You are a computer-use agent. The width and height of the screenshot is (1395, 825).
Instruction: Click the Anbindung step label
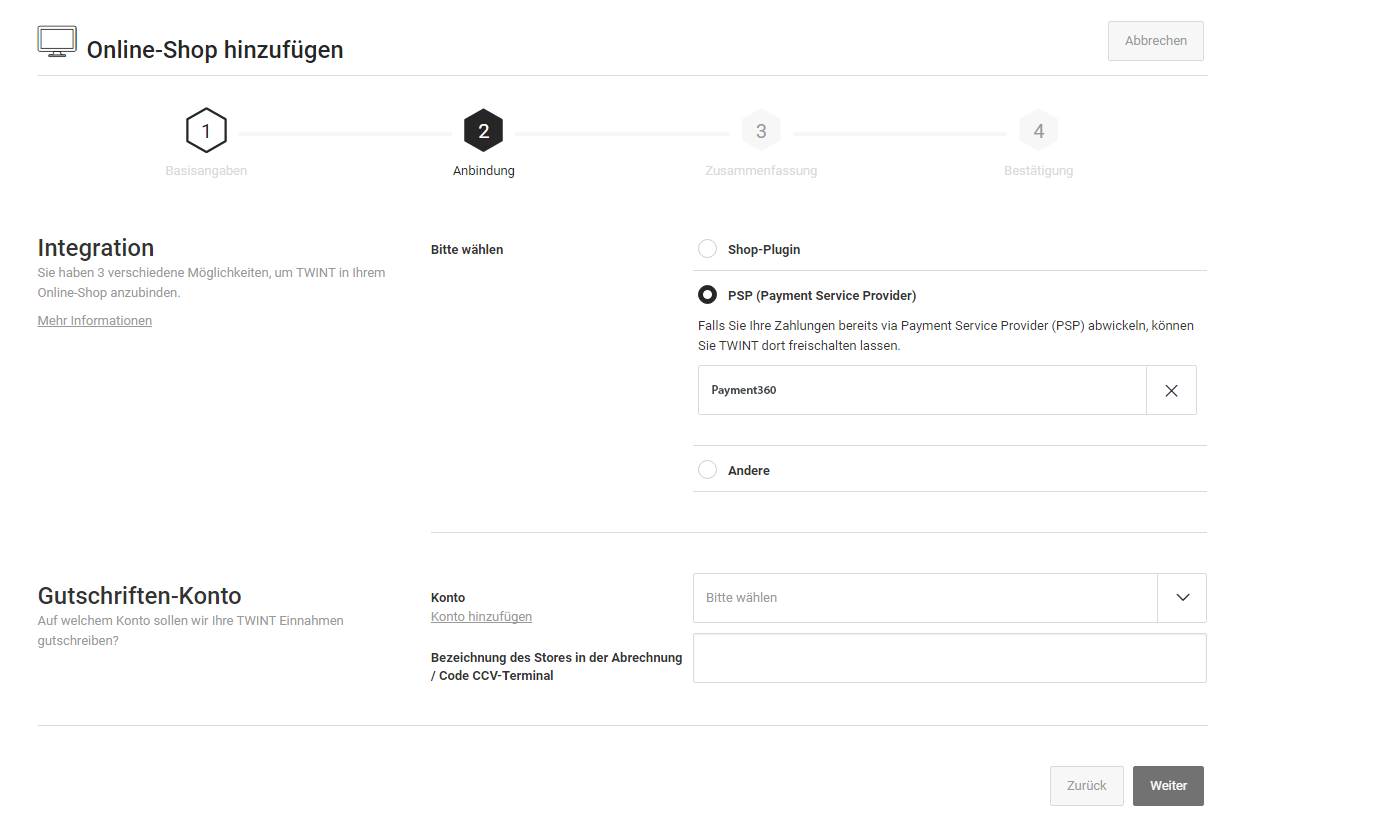click(x=483, y=171)
